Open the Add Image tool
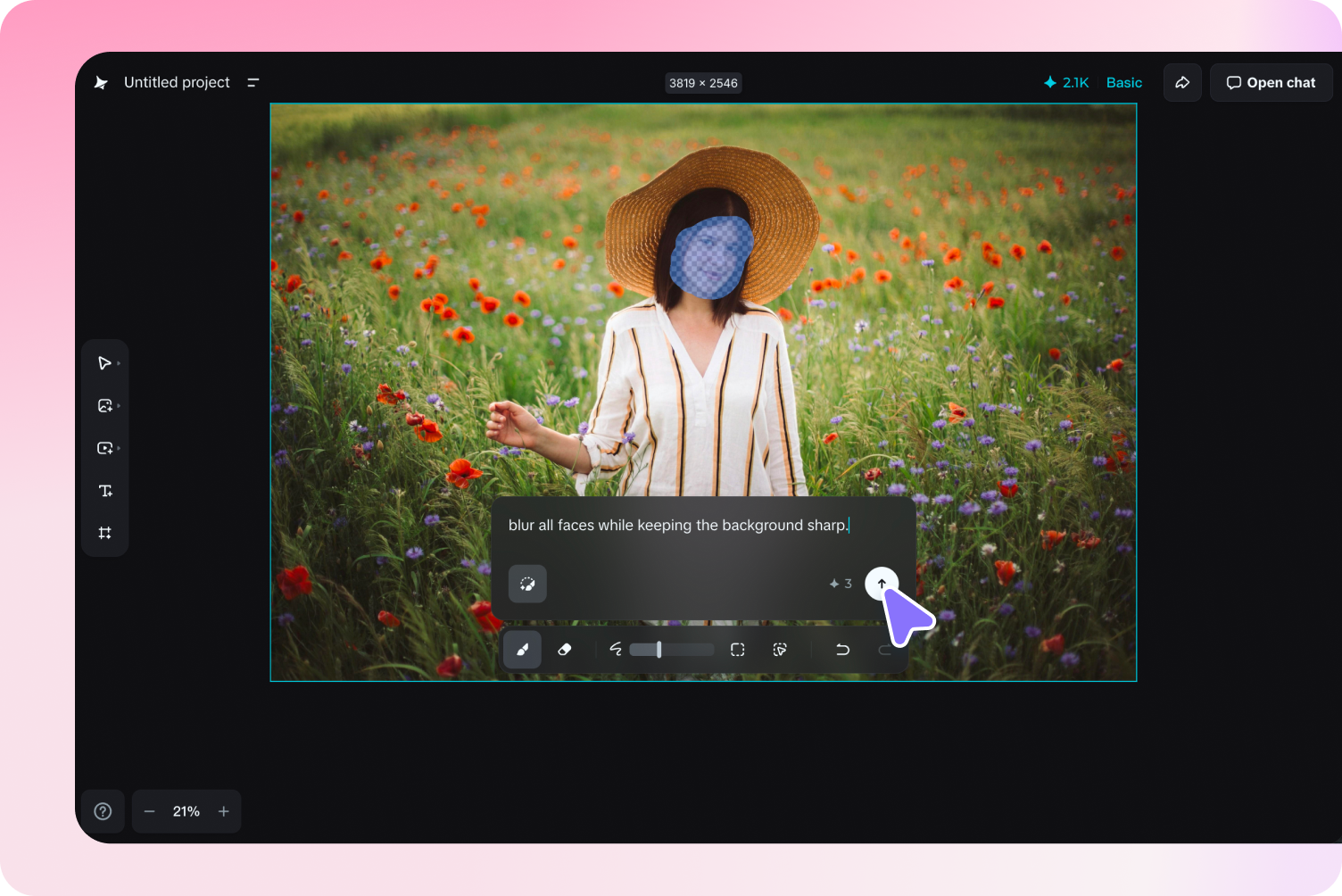Viewport: 1342px width, 896px height. click(x=104, y=405)
